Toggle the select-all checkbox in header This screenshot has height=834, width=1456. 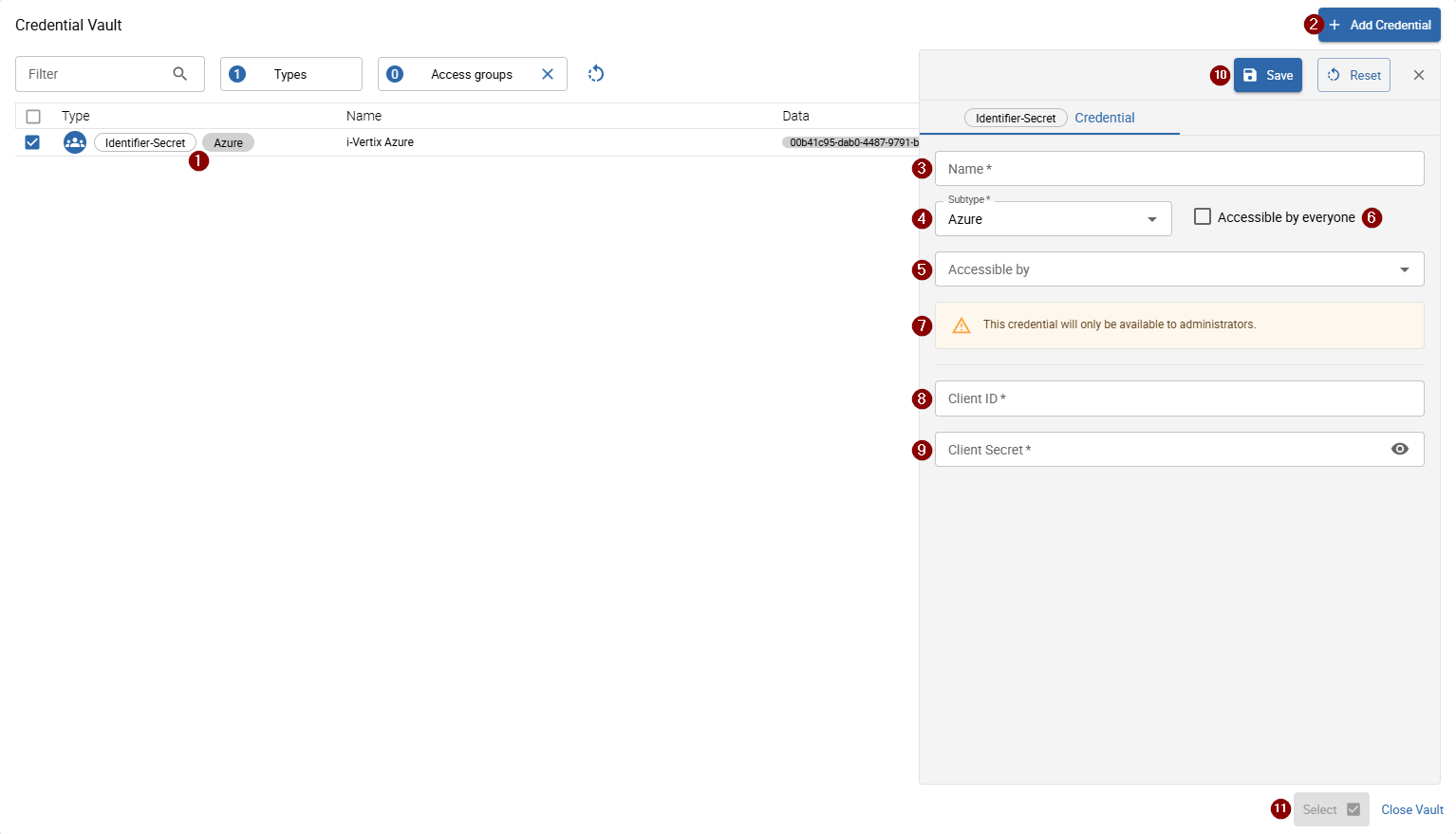click(33, 116)
